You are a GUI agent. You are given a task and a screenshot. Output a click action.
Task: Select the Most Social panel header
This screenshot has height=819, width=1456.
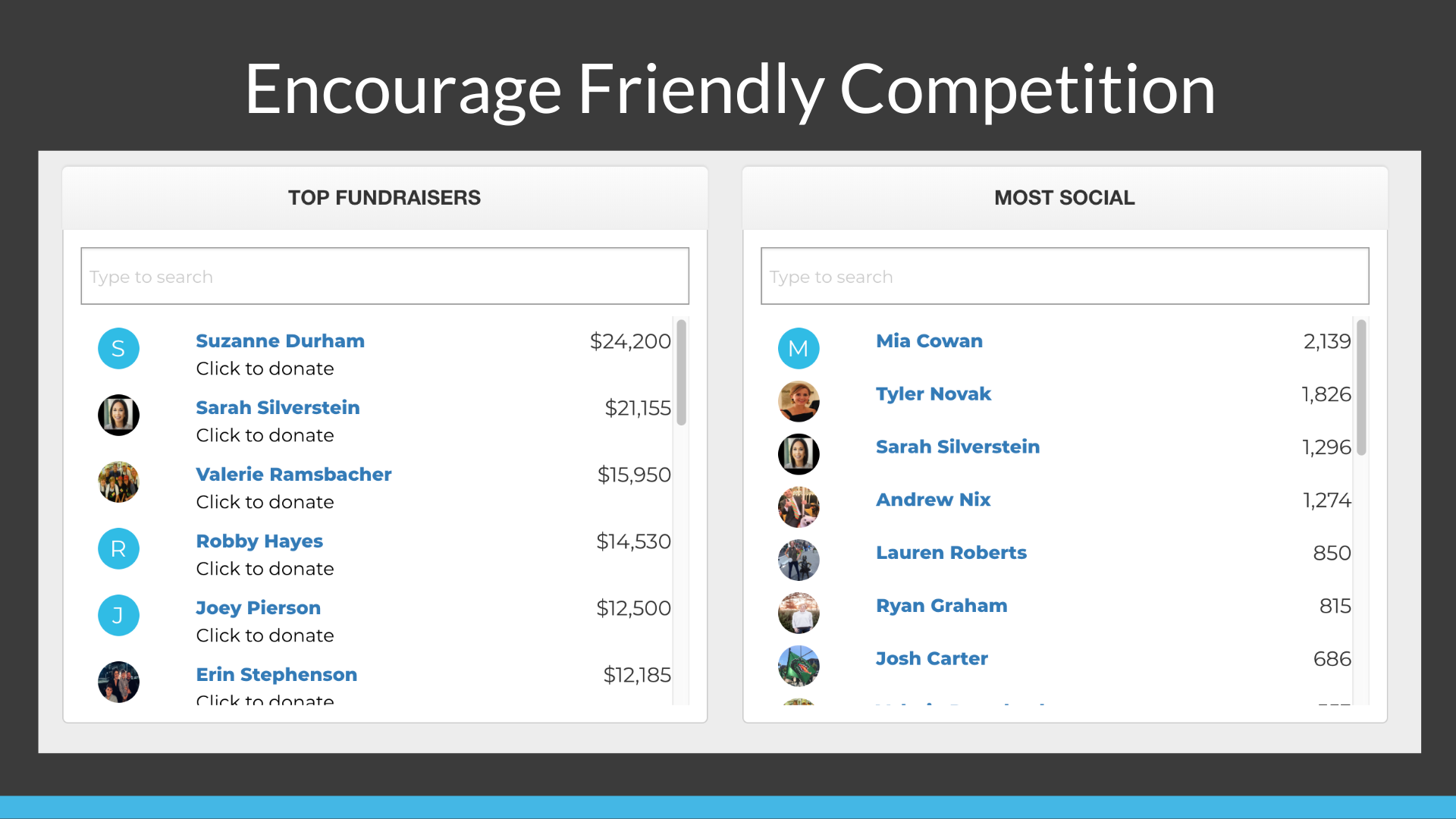pyautogui.click(x=1065, y=198)
